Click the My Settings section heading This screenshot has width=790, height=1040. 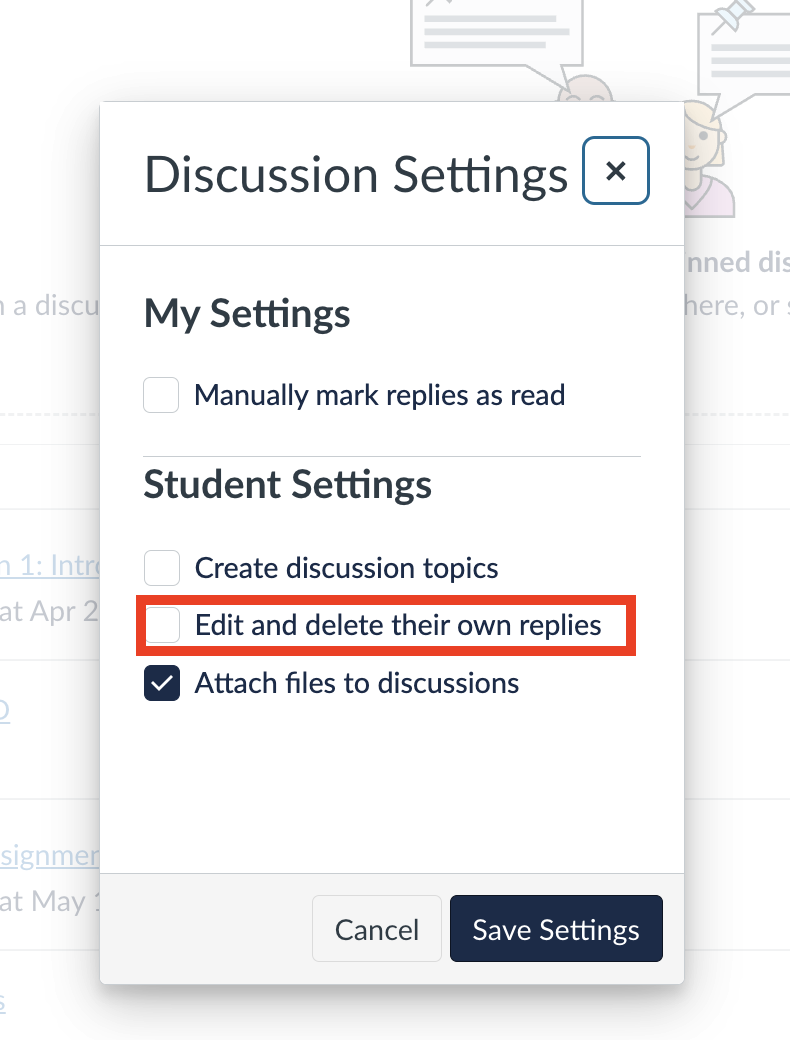[247, 314]
